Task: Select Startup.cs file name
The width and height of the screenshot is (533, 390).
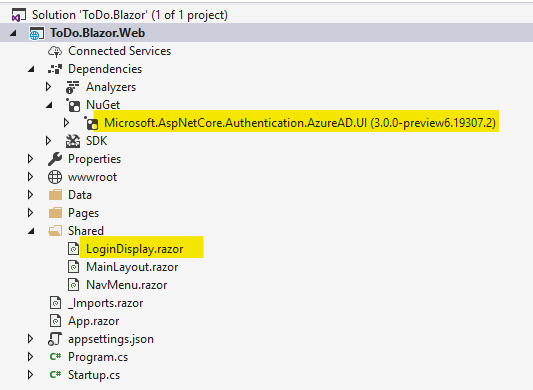Action: coord(94,375)
